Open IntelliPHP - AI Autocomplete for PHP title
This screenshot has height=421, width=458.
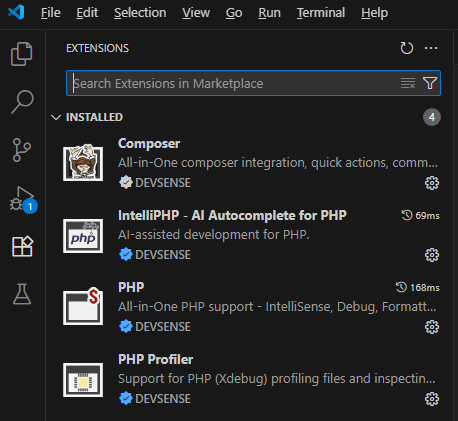point(232,215)
